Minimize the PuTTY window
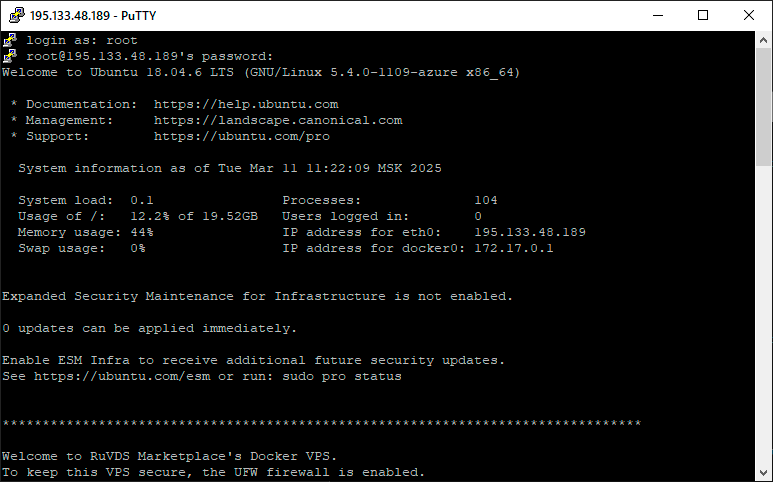The image size is (773, 482). [658, 15]
